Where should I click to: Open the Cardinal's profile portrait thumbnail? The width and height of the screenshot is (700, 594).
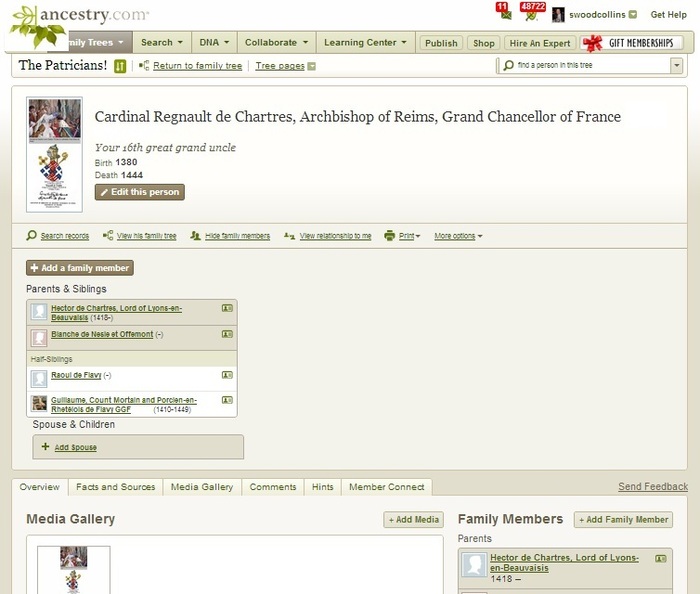pyautogui.click(x=55, y=154)
